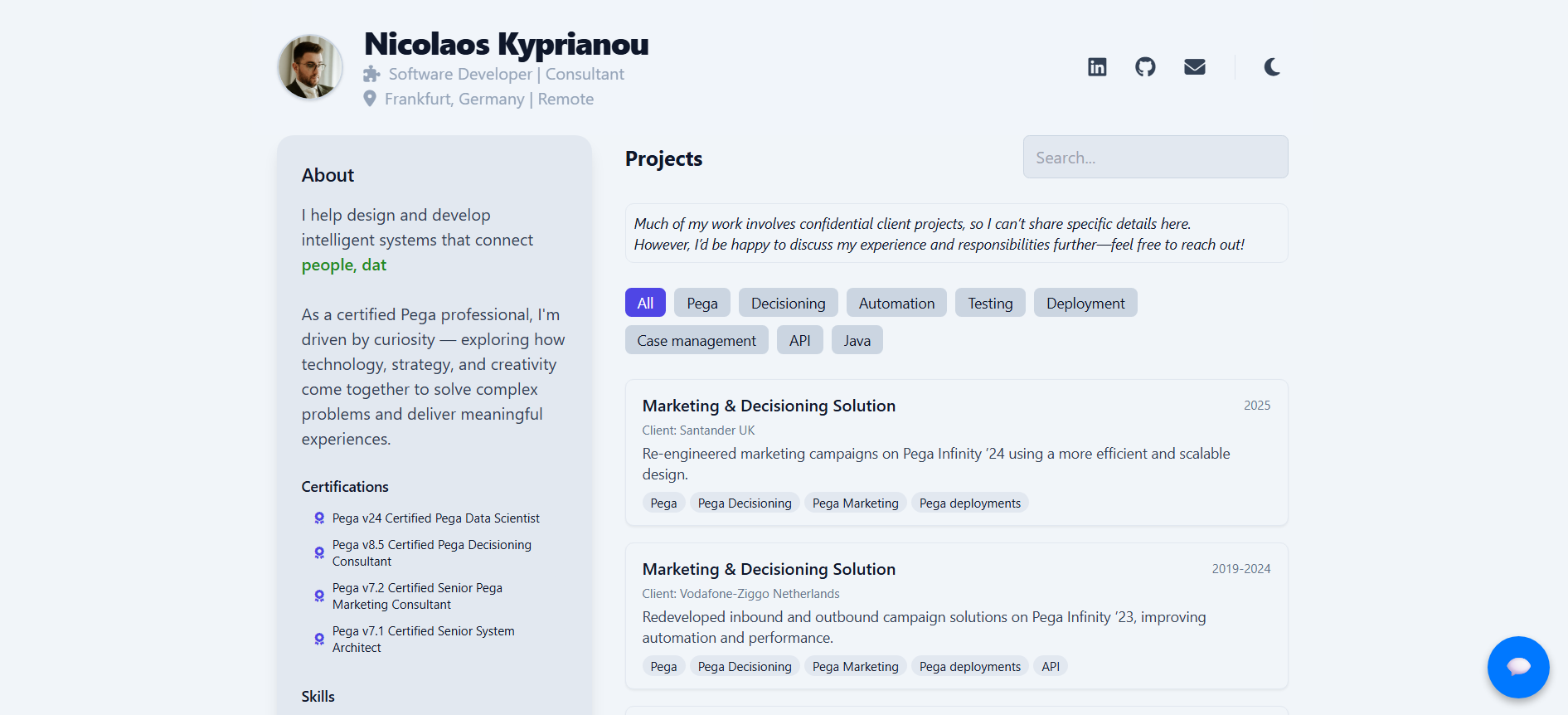Screen dimensions: 1568x715
Task: Click the profile photo avatar
Action: 310,67
